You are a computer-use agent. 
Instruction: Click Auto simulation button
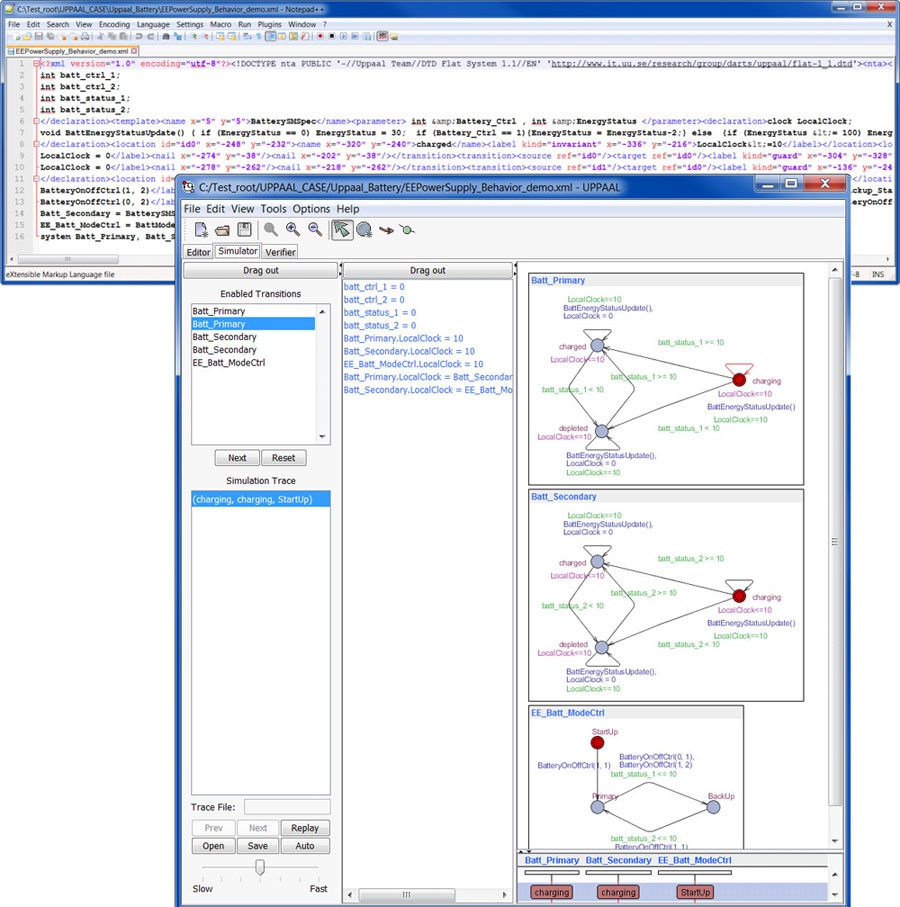pyautogui.click(x=305, y=846)
